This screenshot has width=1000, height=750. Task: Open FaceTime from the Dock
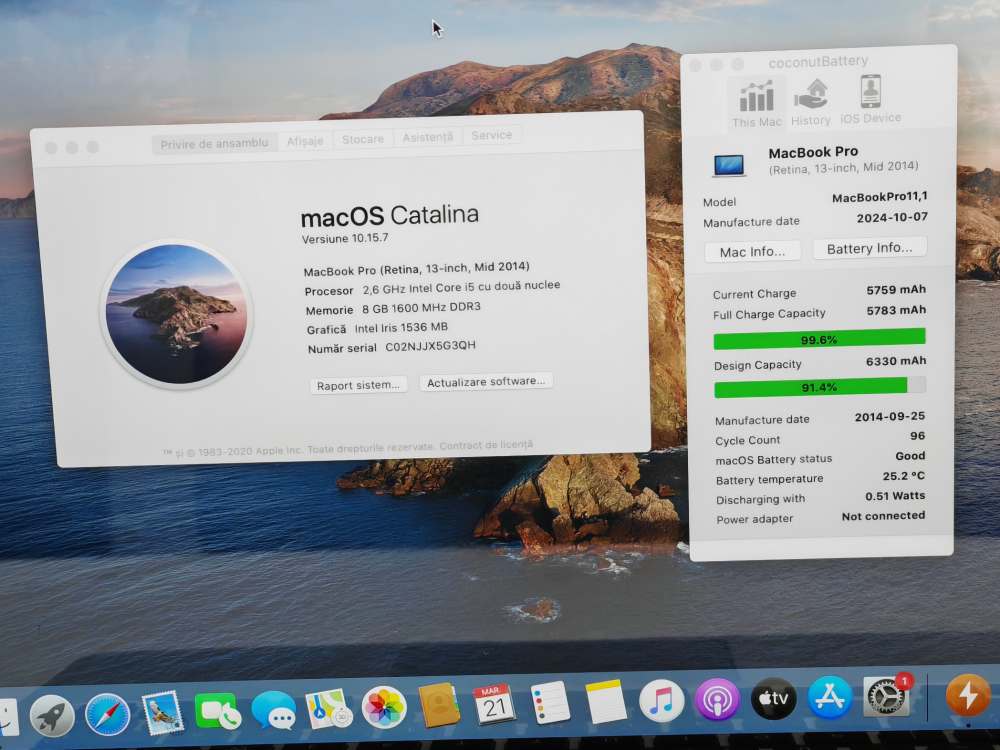(217, 711)
